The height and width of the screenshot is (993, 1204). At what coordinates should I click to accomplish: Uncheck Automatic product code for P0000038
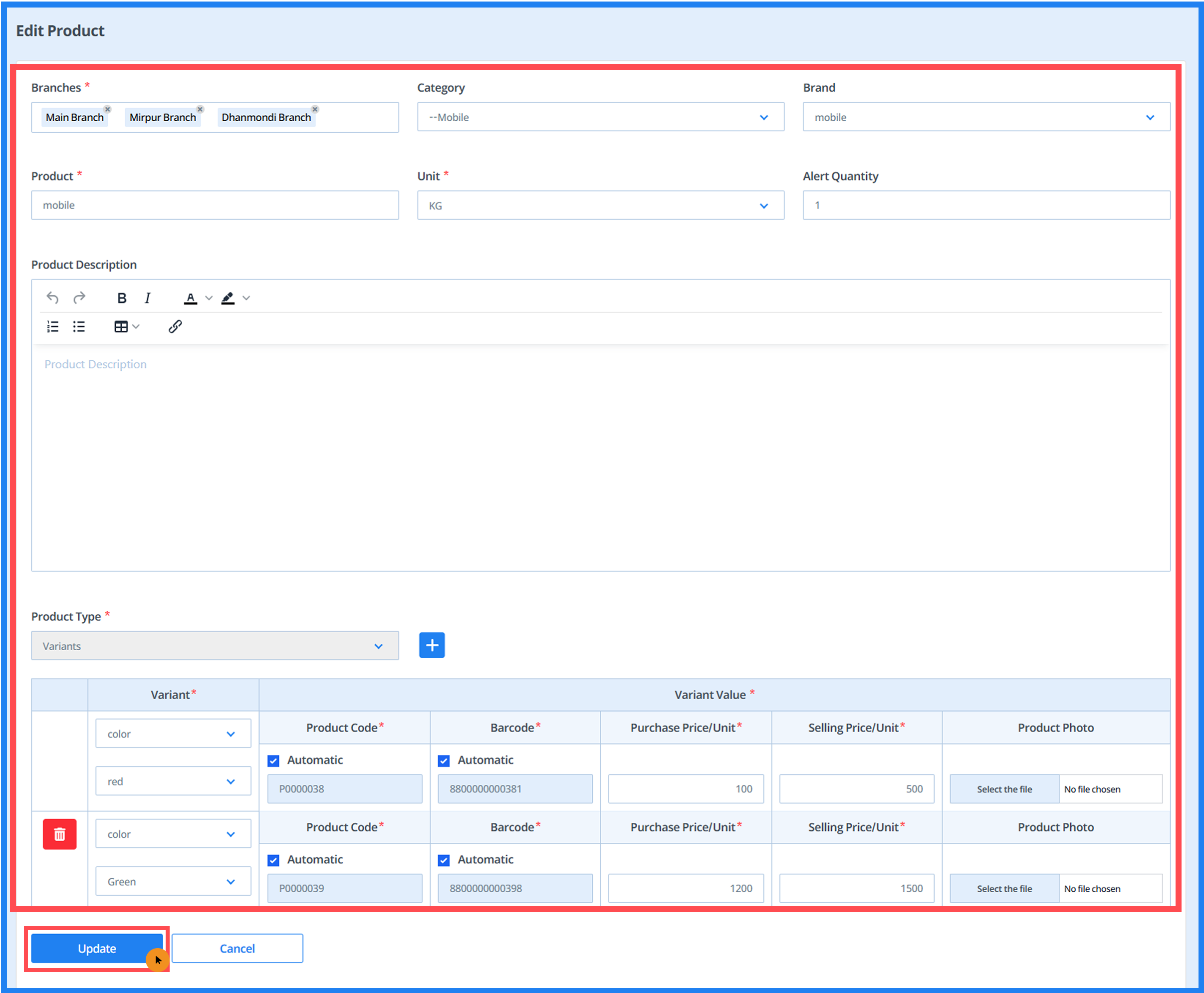click(x=273, y=761)
